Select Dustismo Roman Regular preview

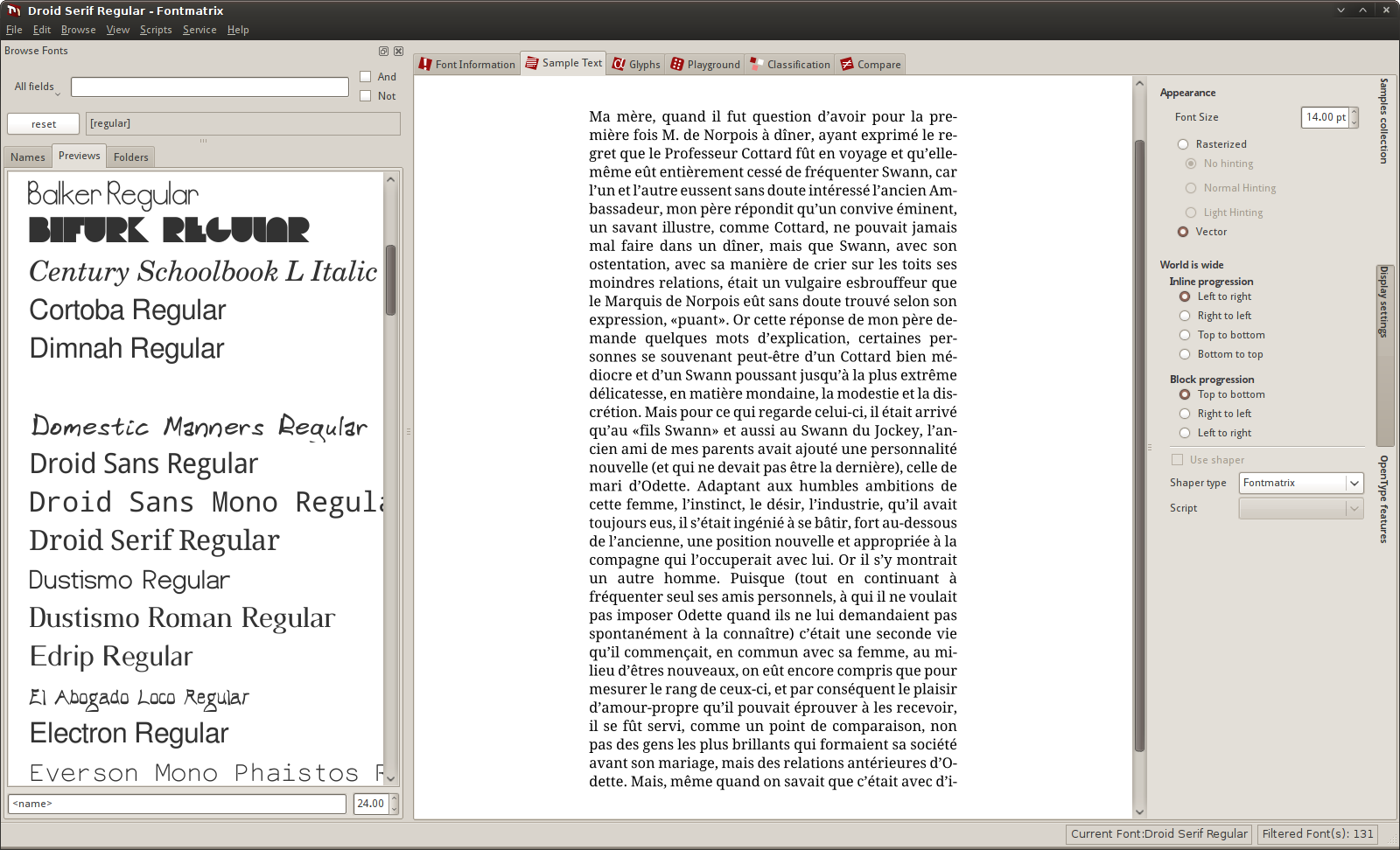point(182,617)
